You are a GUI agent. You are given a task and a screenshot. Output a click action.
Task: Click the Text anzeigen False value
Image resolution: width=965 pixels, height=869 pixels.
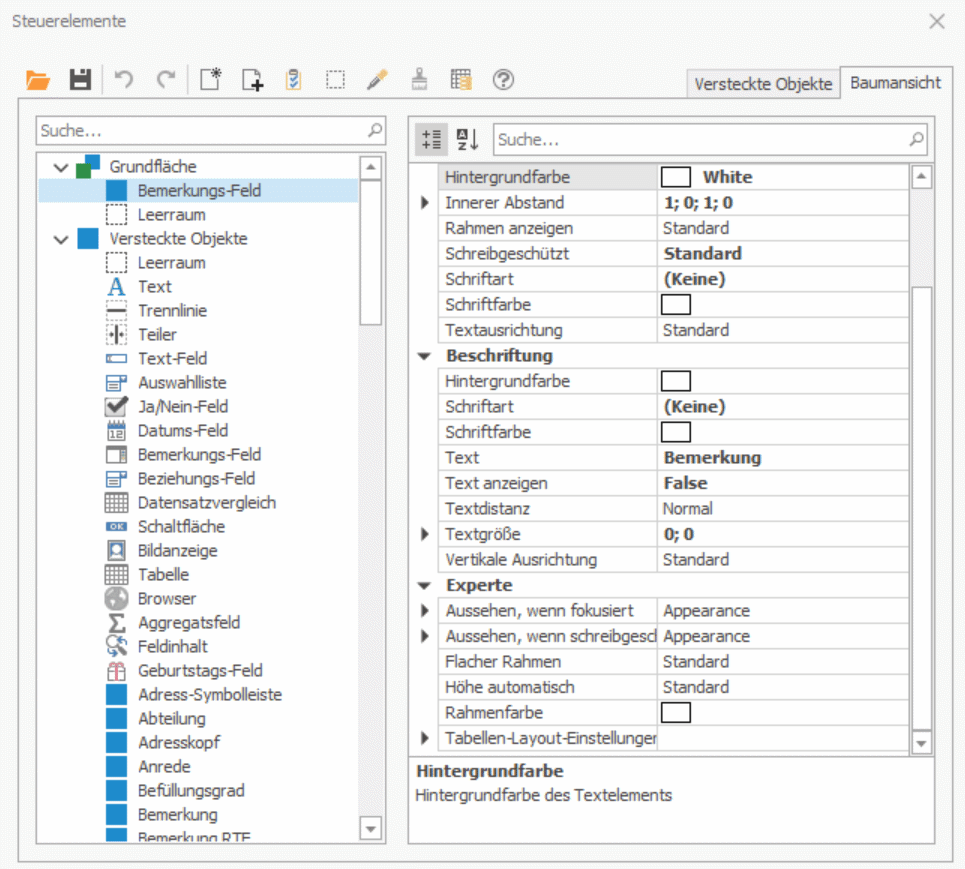coord(783,483)
